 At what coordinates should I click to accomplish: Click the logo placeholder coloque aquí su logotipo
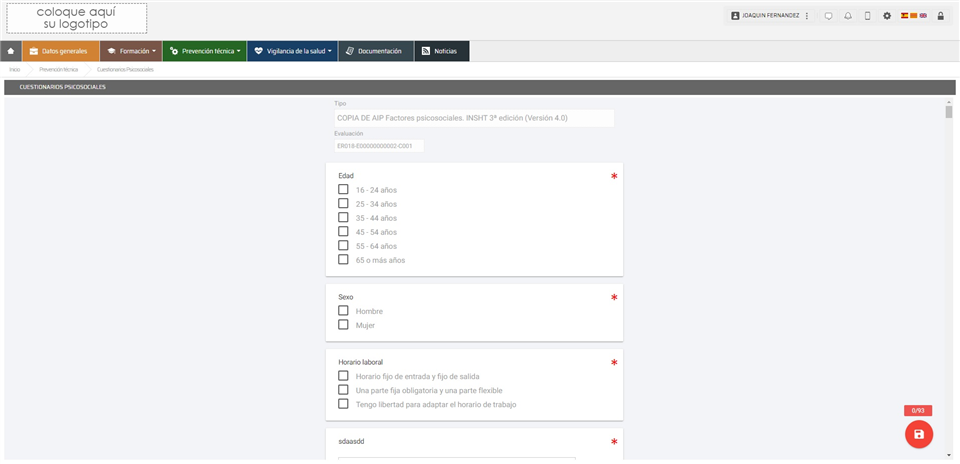[77, 18]
